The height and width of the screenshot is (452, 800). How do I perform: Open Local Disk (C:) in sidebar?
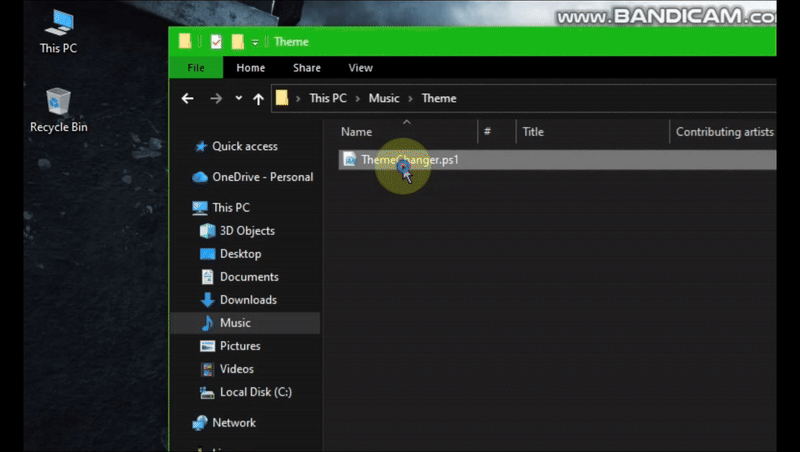[x=256, y=392]
